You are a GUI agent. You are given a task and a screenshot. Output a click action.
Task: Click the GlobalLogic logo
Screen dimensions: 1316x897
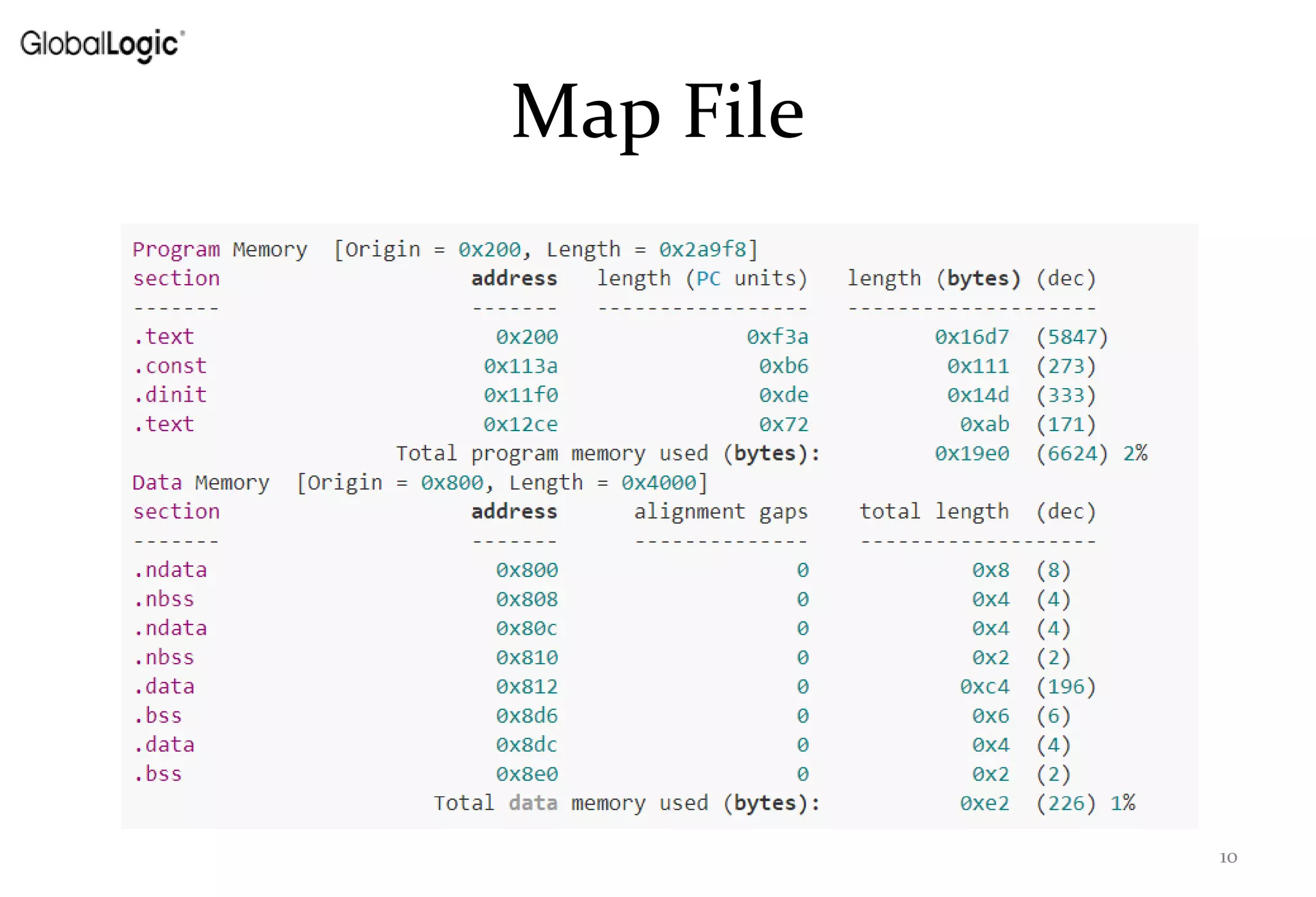click(x=102, y=45)
